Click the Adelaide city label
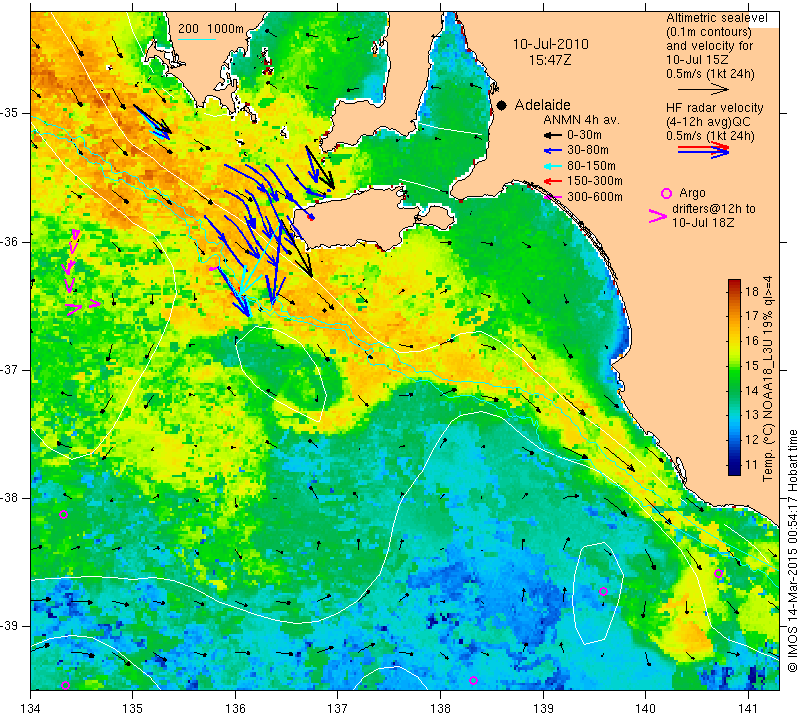The image size is (800, 720). tap(542, 105)
